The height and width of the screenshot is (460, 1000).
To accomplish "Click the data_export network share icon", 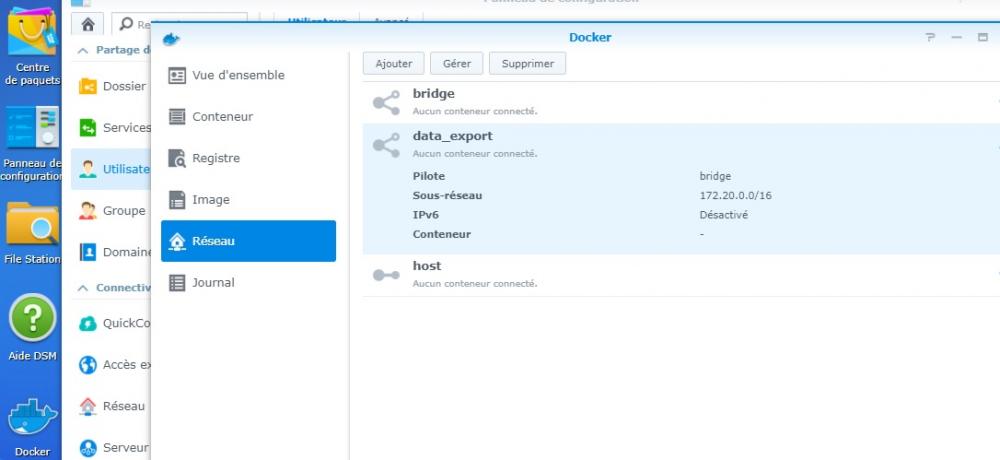I will click(386, 145).
